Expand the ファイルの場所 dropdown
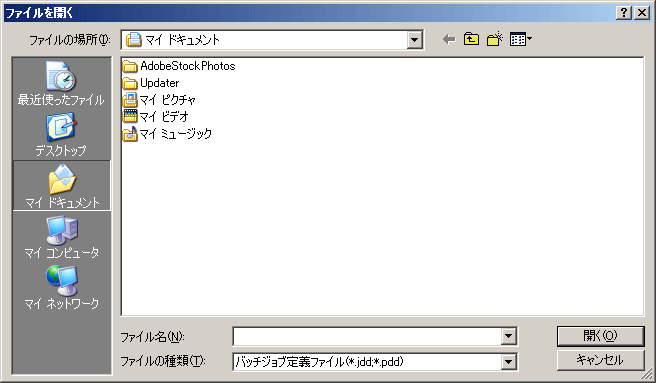Viewport: 656px width, 383px height. tap(414, 40)
